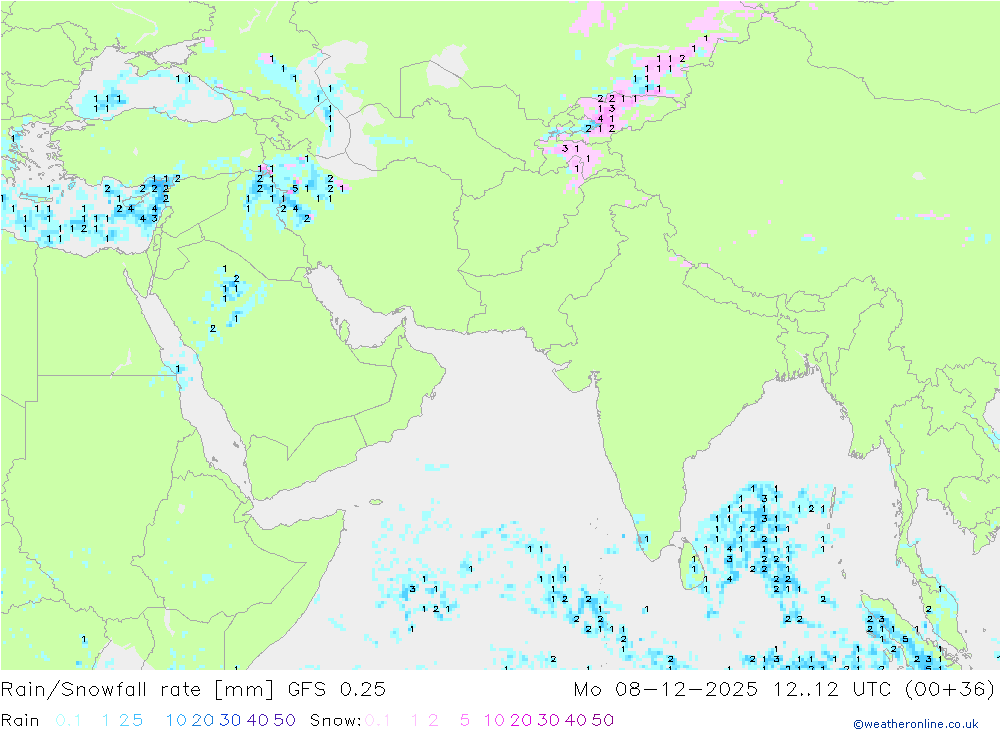
Task: Select the snow legend value 30
Action: 548,720
